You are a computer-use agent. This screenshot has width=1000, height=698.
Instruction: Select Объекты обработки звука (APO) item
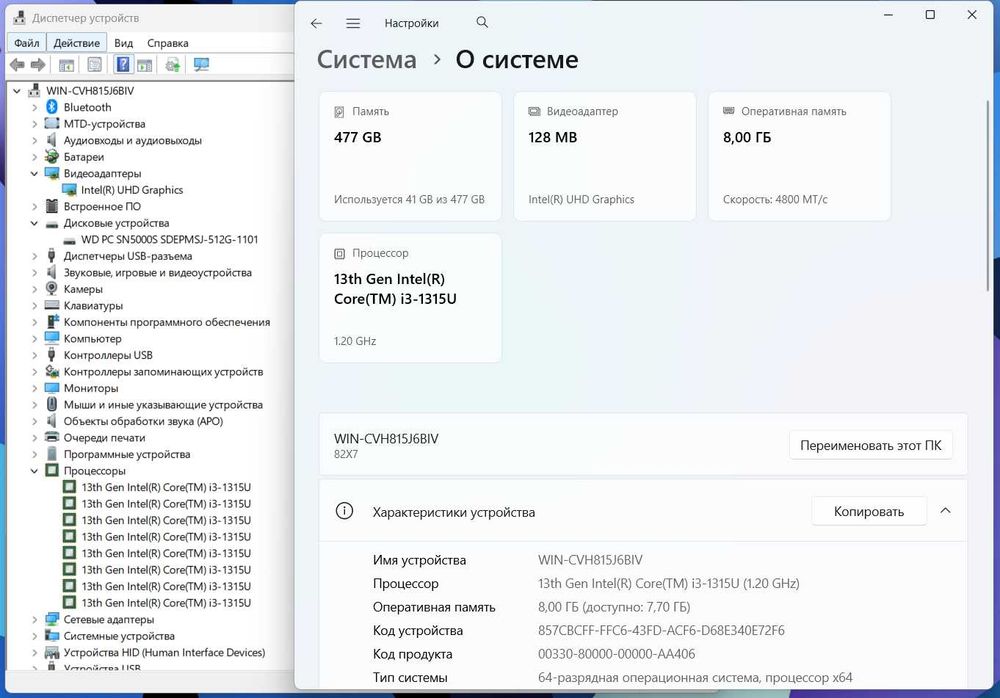[143, 421]
